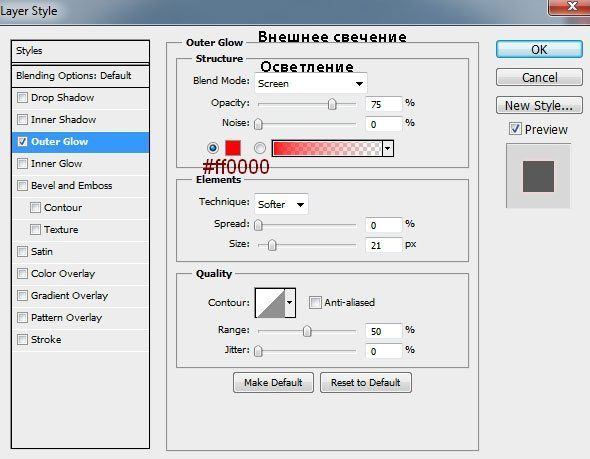Select the gradient radio button
590x459 pixels.
coord(260,148)
